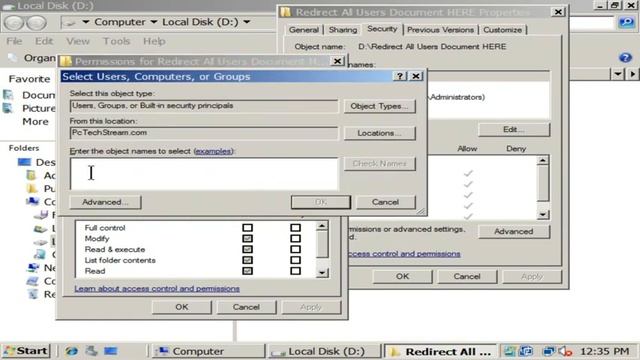
Task: Click Cancel in Permissions window
Action: 247,307
